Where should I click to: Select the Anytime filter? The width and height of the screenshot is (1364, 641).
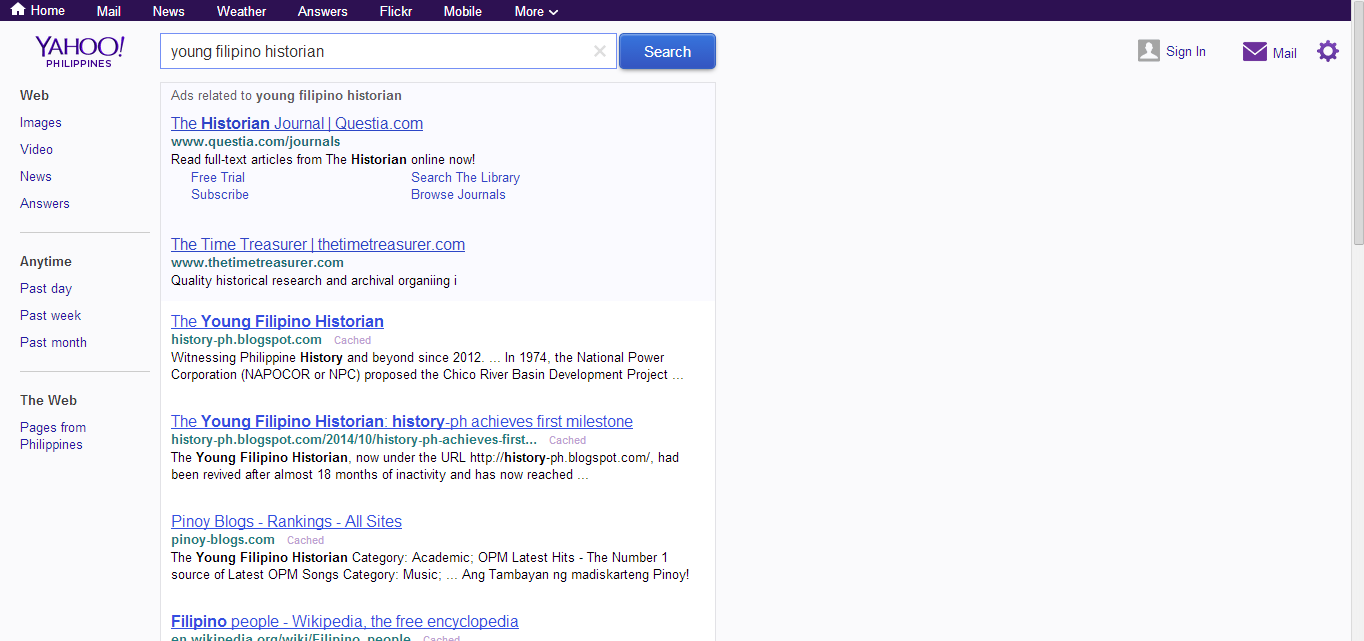pos(46,261)
